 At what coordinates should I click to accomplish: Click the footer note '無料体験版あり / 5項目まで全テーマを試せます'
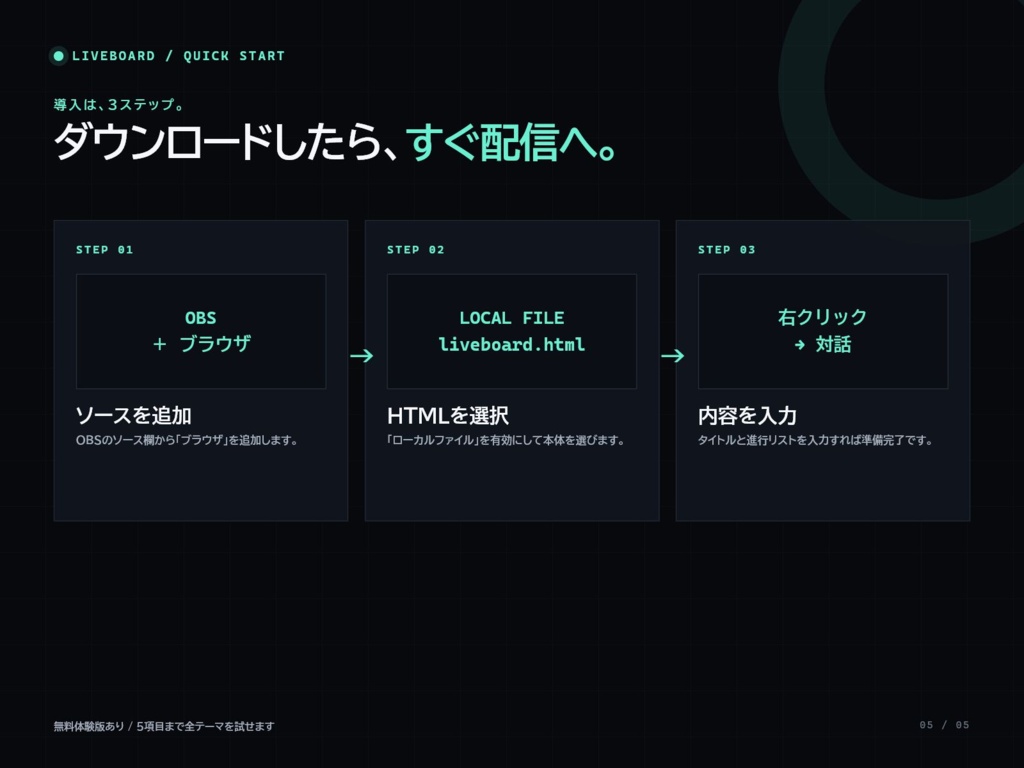click(x=164, y=726)
